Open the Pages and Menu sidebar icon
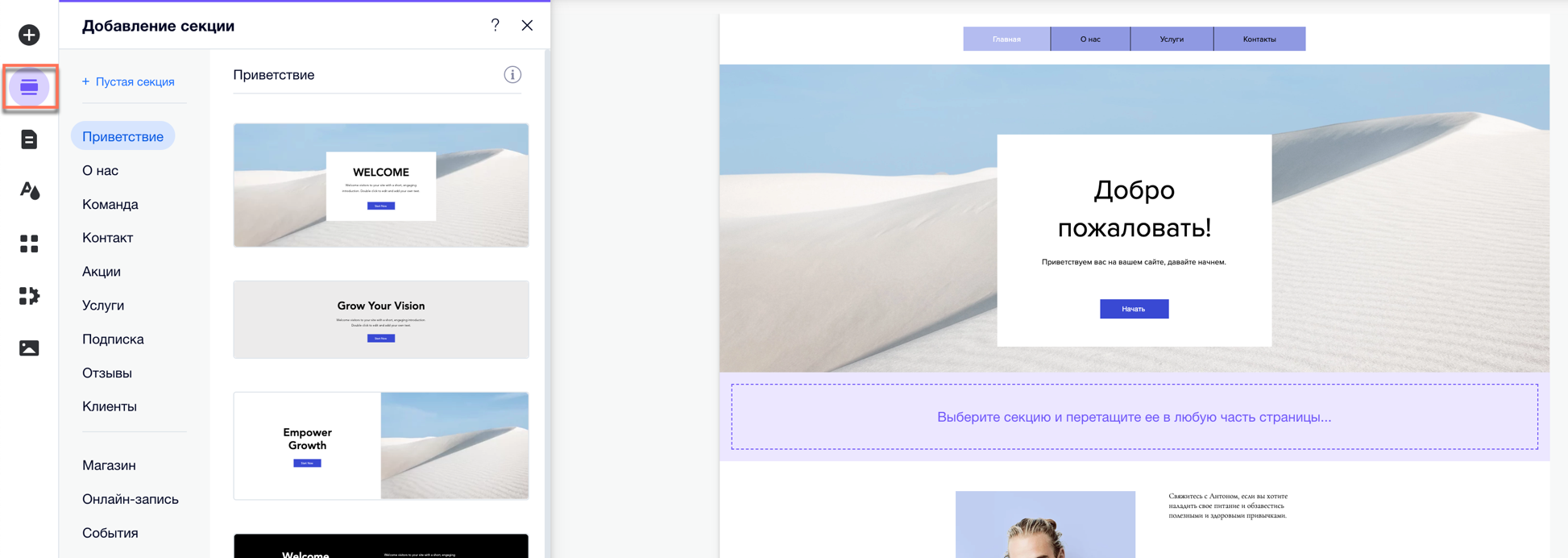This screenshot has height=558, width=1568. coord(29,139)
